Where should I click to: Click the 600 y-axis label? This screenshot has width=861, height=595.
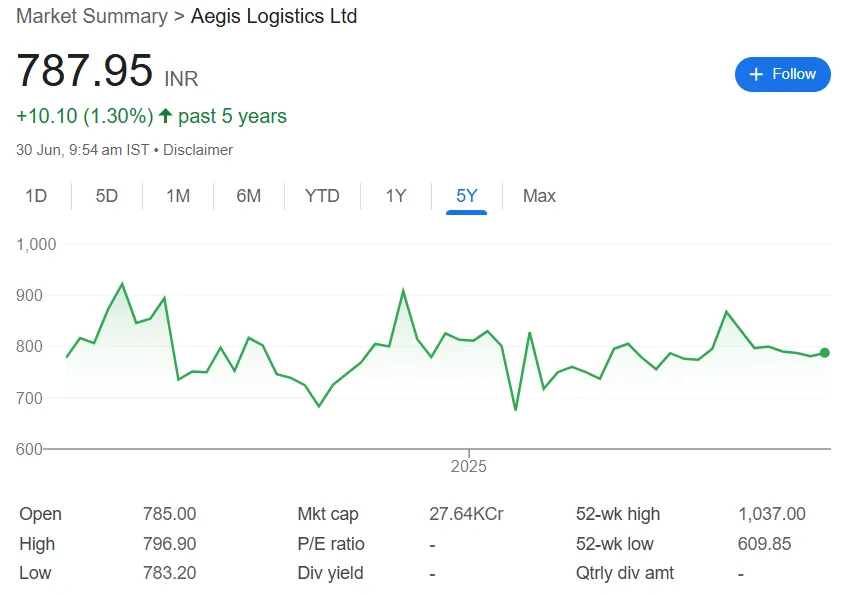[30, 449]
